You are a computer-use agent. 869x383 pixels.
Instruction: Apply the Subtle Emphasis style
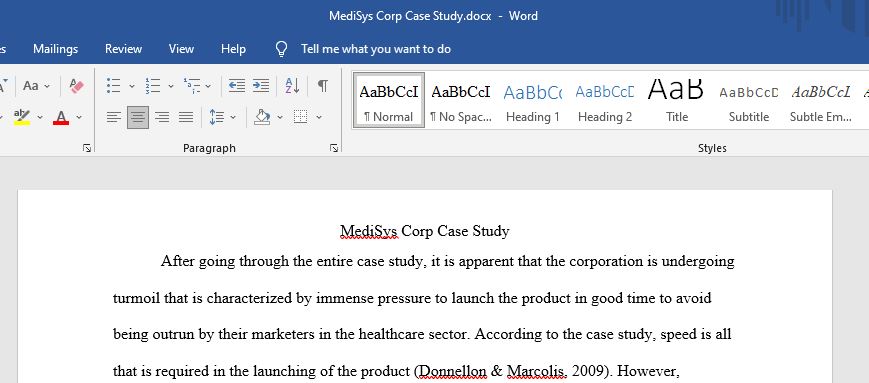tap(821, 100)
